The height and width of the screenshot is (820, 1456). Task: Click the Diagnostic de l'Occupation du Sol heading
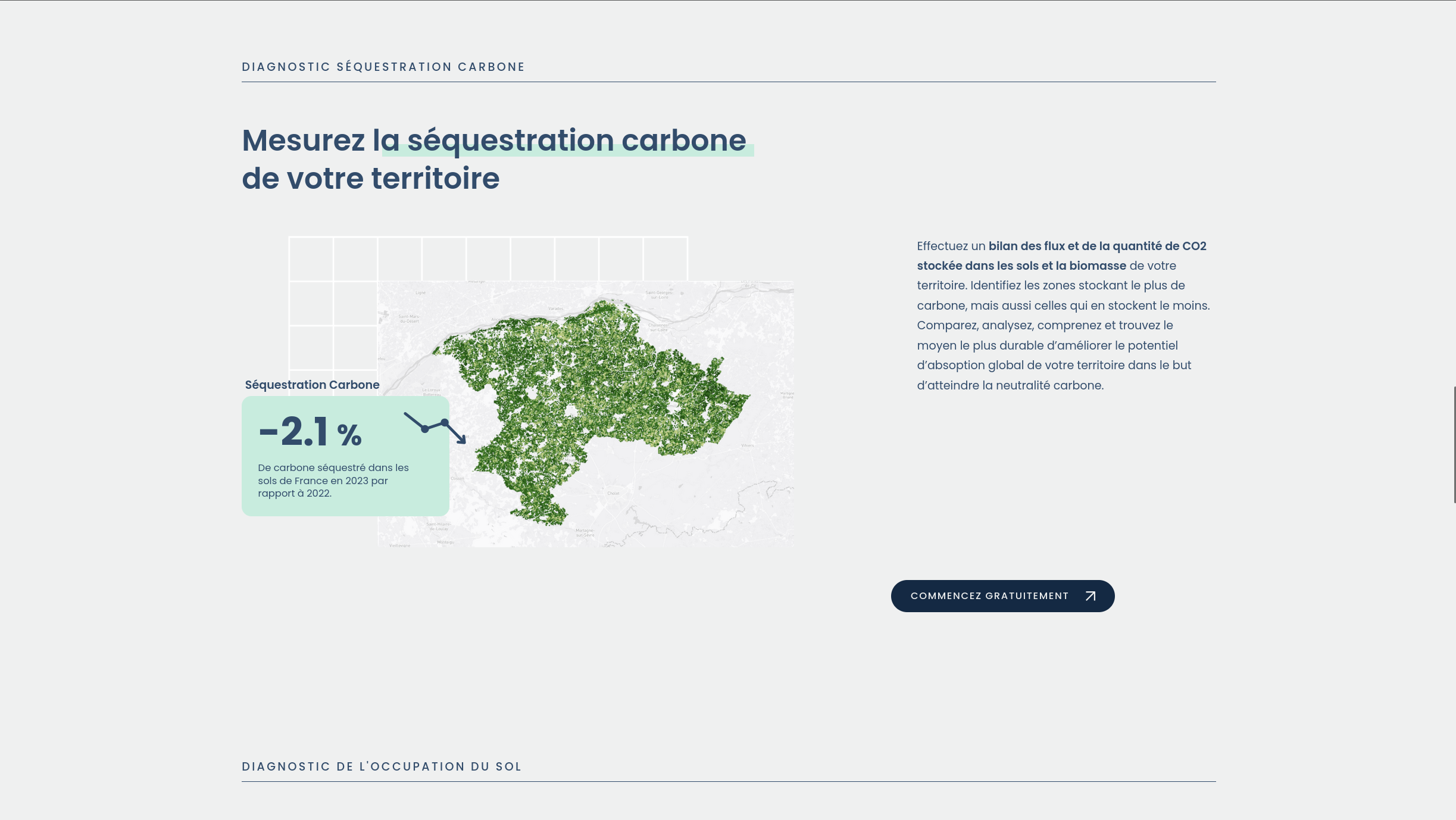tap(381, 766)
